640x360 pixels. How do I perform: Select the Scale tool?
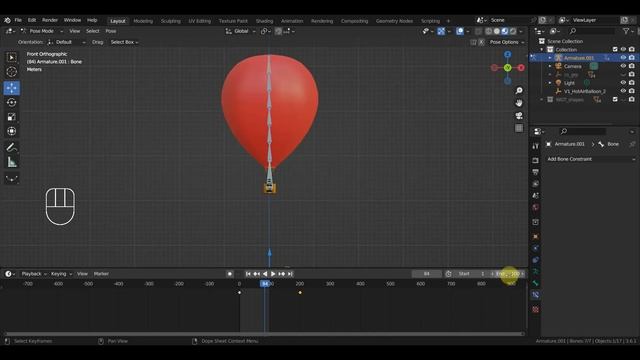(11, 117)
